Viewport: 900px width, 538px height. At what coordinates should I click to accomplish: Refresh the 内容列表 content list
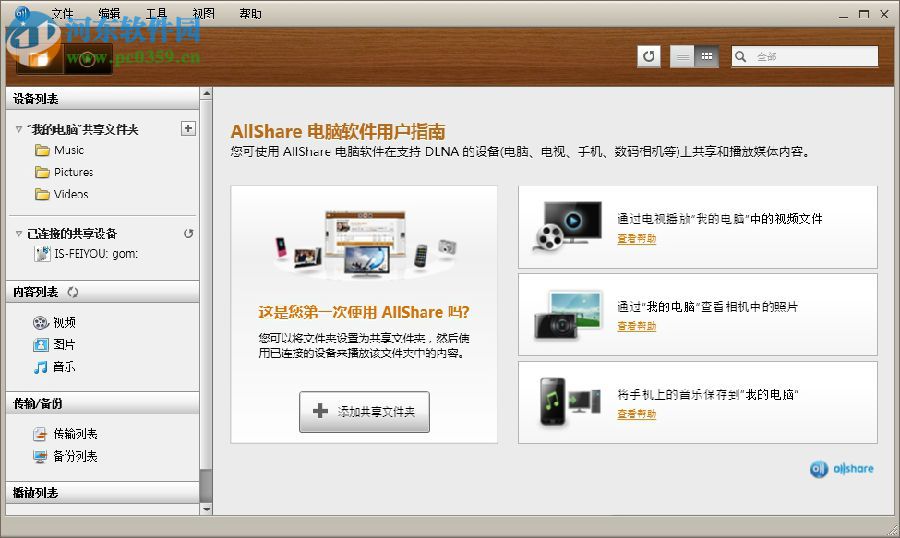click(x=72, y=292)
